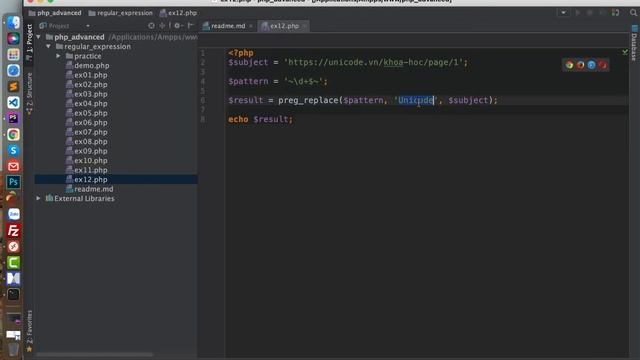640x360 pixels.
Task: Click the Finder icon in dock
Action: pyautogui.click(x=13, y=22)
